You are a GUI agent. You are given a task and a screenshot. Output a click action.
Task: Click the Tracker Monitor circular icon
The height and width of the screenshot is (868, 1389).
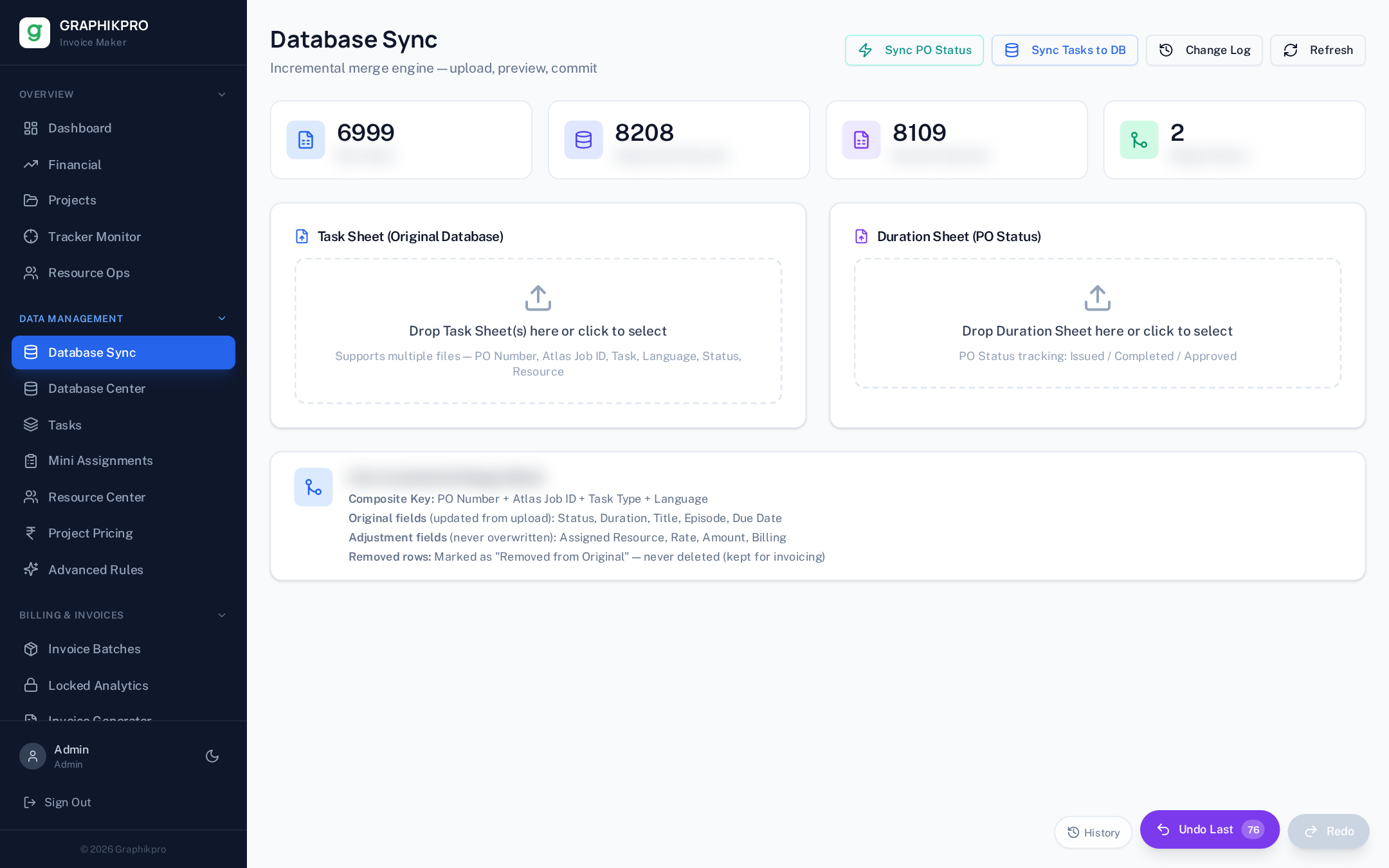[31, 237]
